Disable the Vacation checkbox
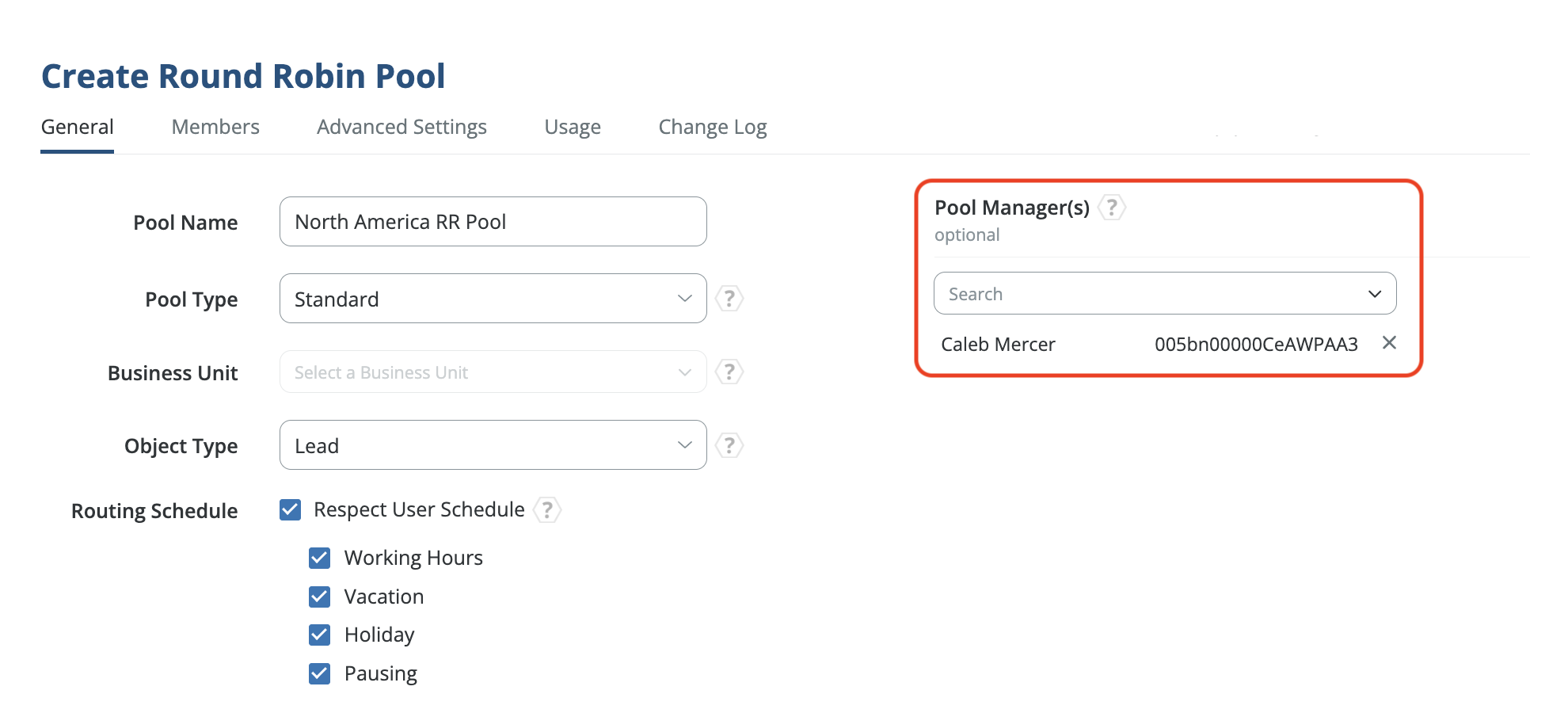 click(x=320, y=597)
